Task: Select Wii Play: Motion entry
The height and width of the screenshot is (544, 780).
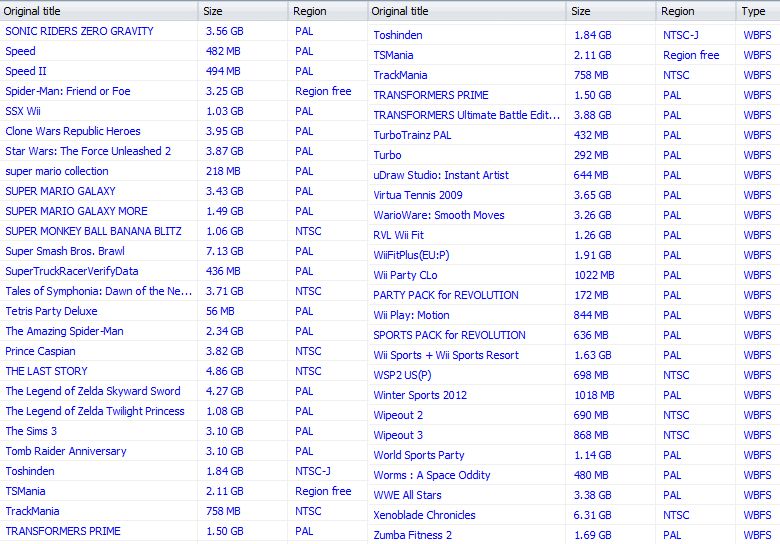Action: point(411,315)
